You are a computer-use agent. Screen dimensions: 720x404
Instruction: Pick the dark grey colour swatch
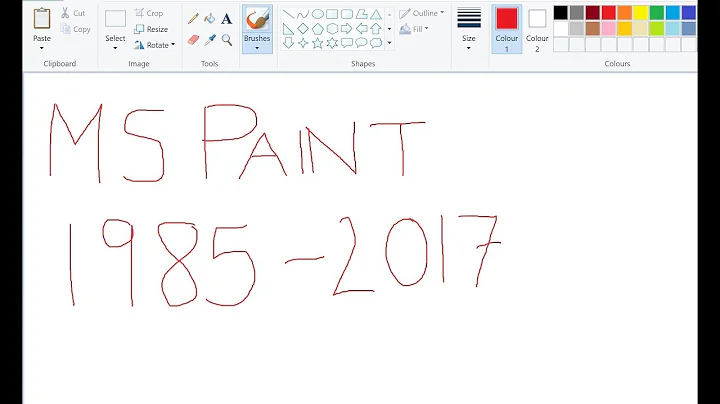click(x=577, y=13)
